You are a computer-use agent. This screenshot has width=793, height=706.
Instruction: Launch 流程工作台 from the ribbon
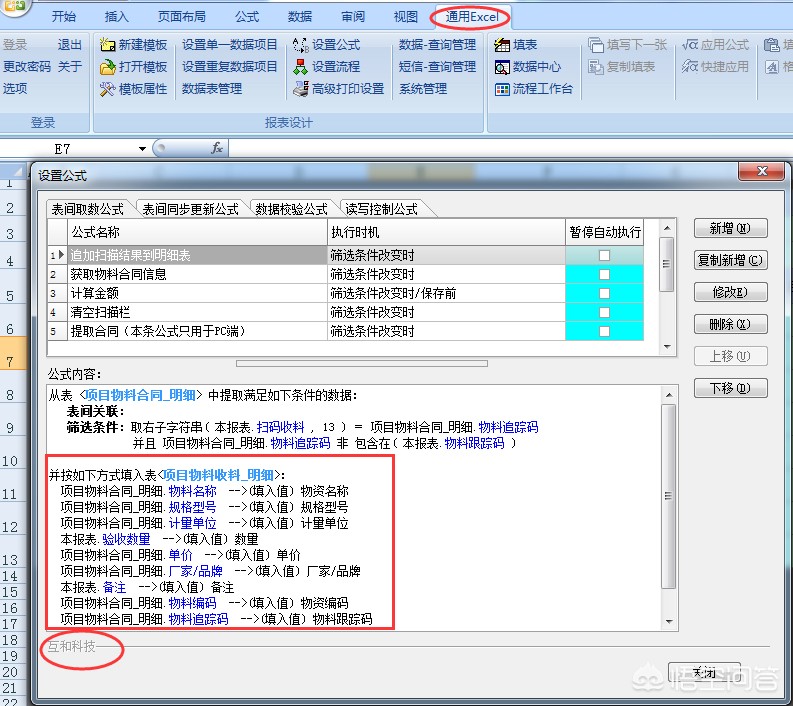point(502,89)
